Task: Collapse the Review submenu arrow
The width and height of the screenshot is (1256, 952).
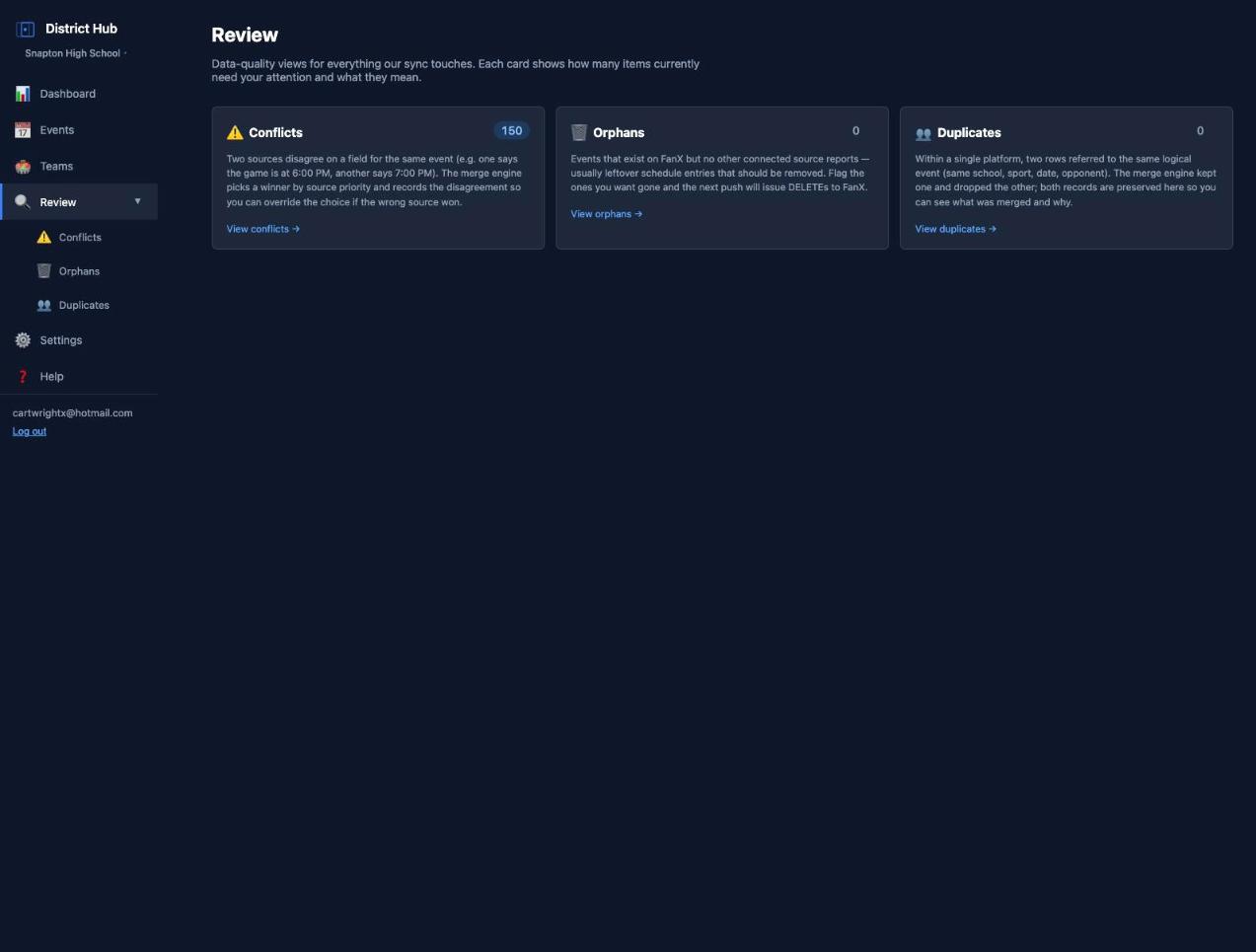Action: click(x=138, y=201)
